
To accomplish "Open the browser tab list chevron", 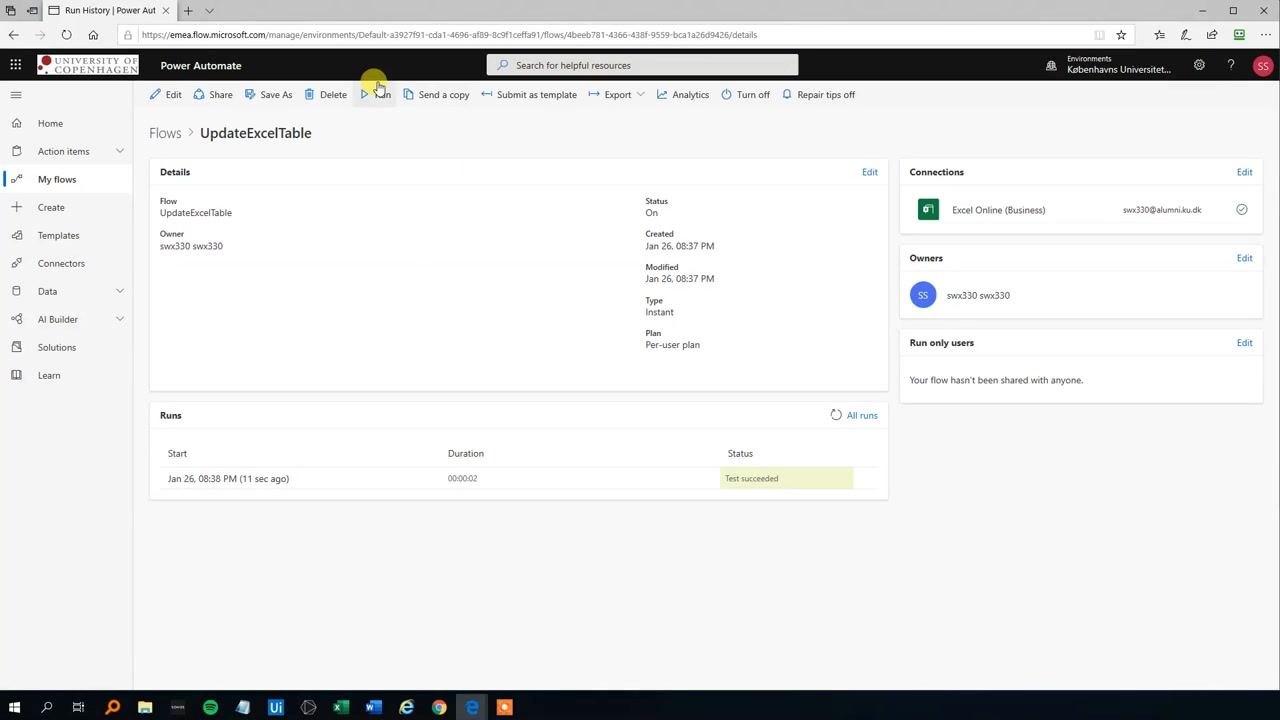I will tap(209, 11).
